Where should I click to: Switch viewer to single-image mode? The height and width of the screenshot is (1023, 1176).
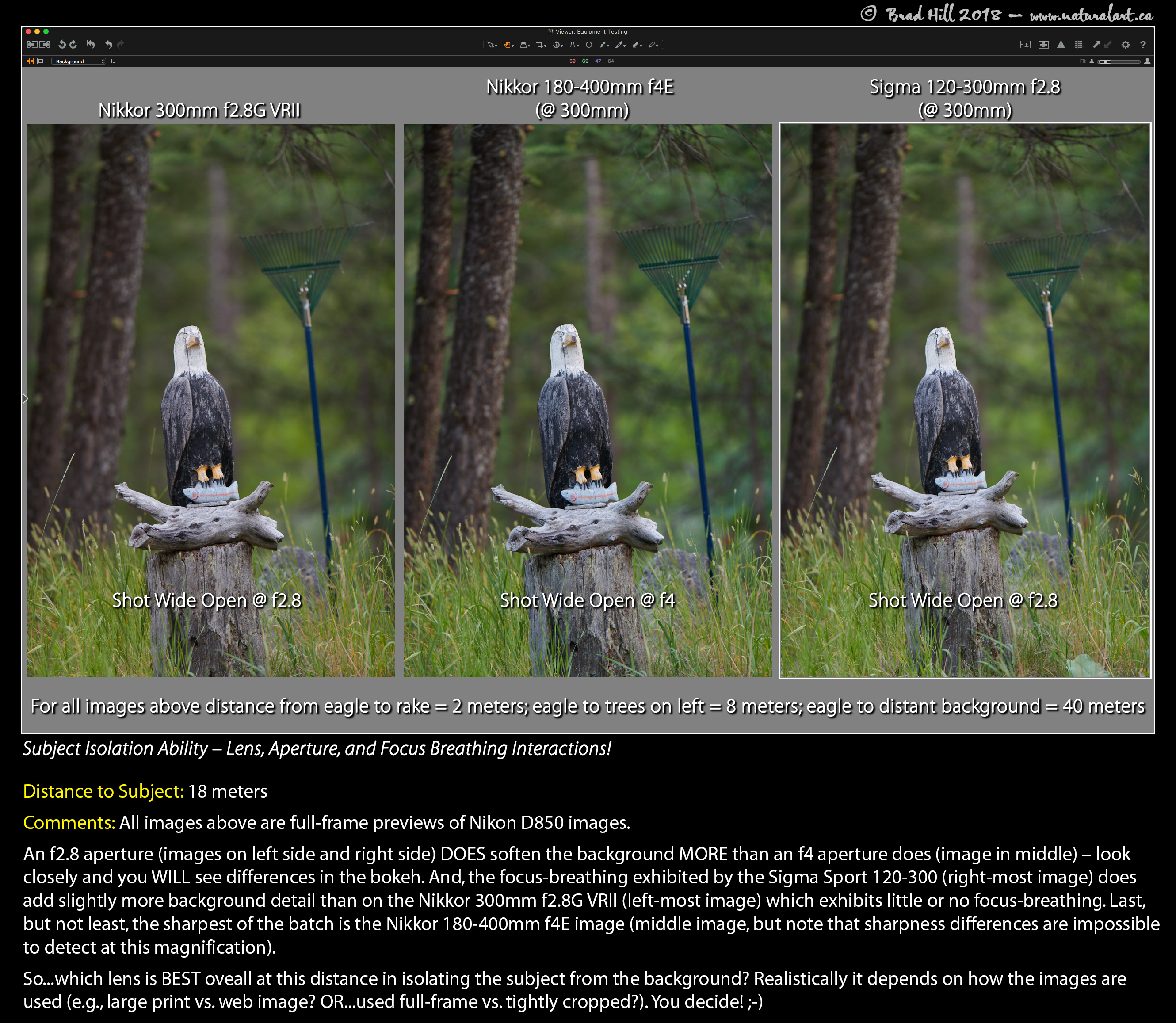tap(41, 61)
